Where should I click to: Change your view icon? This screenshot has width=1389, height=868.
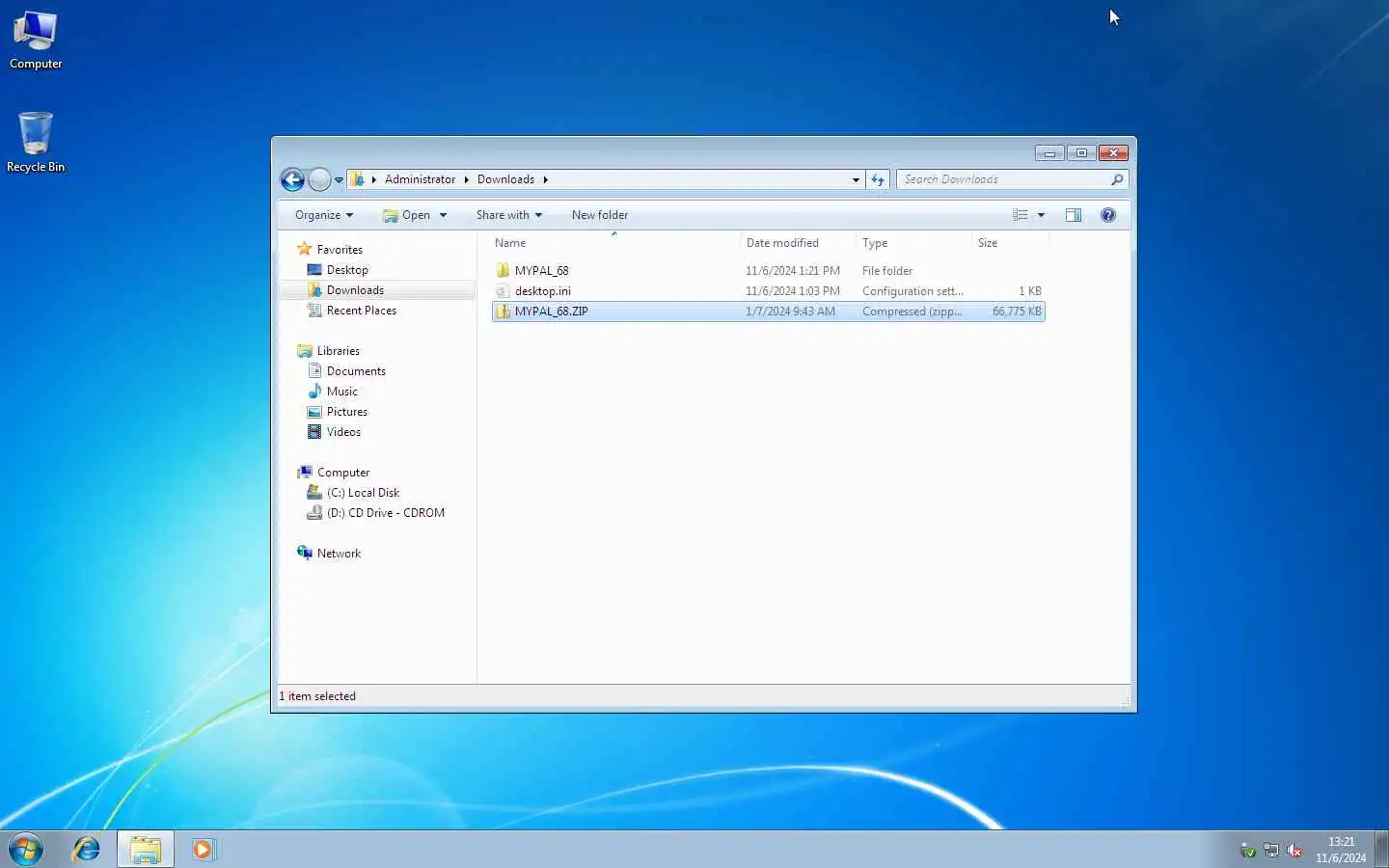click(x=1021, y=215)
